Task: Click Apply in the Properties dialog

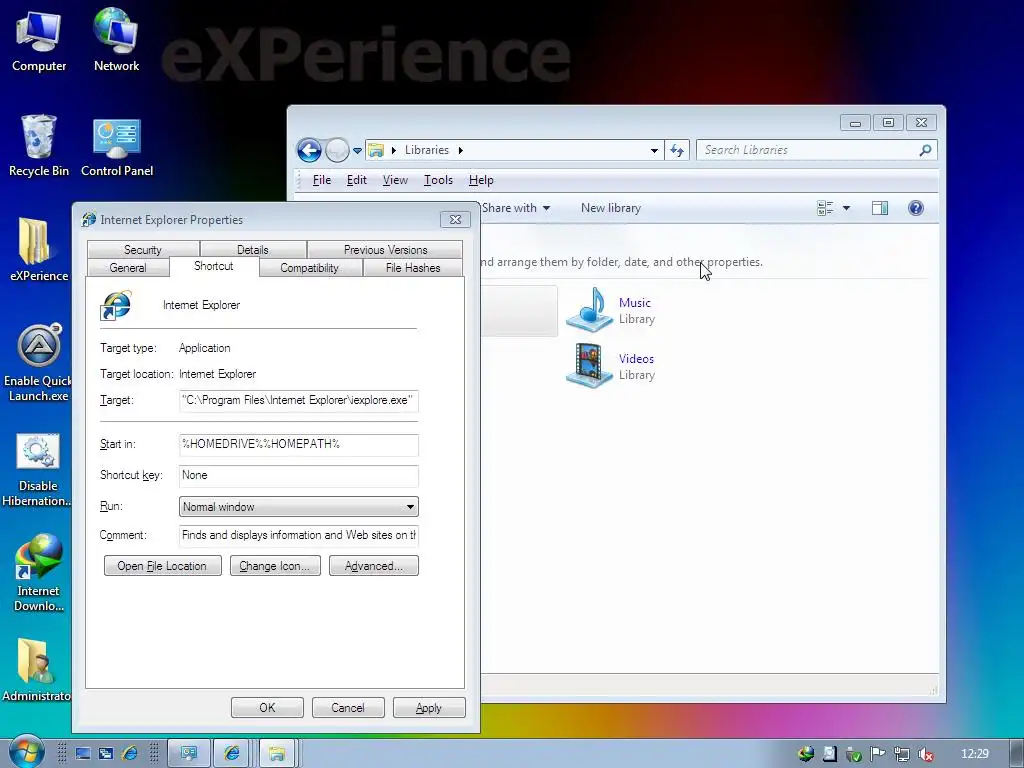Action: [429, 707]
